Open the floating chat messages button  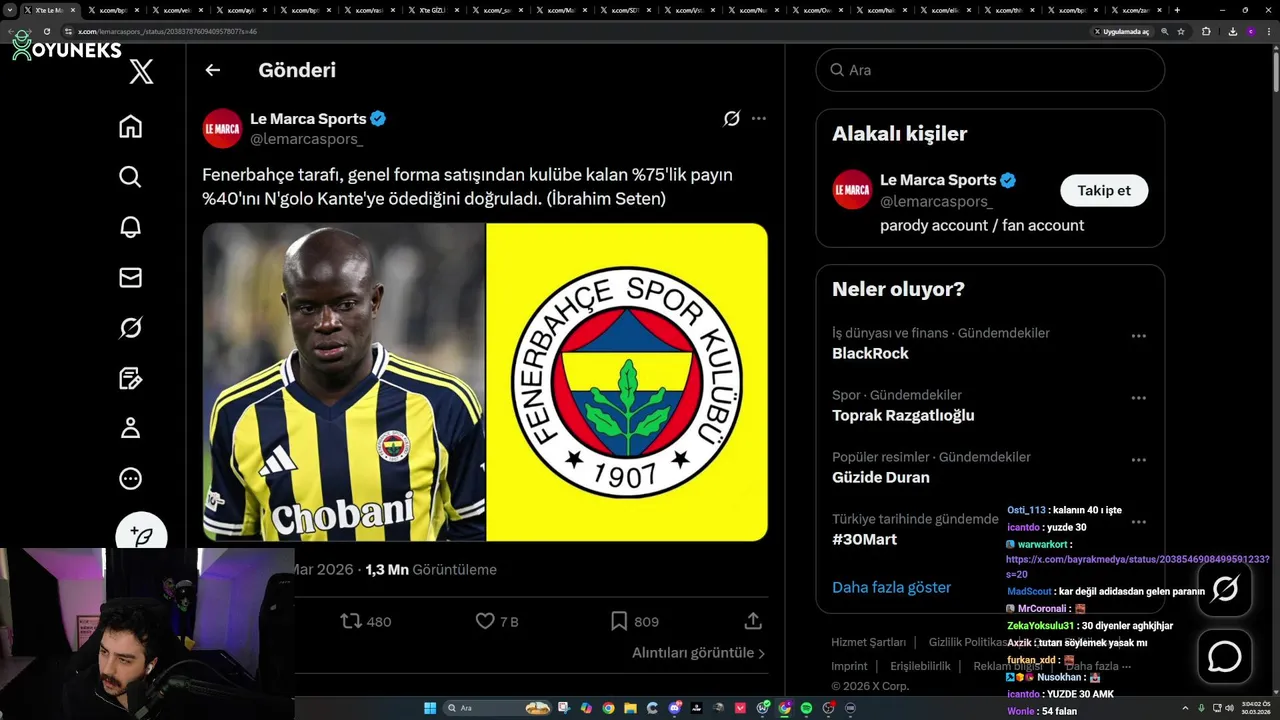coord(1225,656)
